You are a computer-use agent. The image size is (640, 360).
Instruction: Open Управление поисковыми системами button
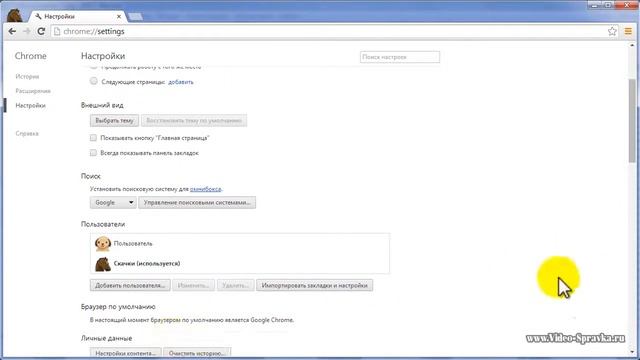tap(197, 202)
